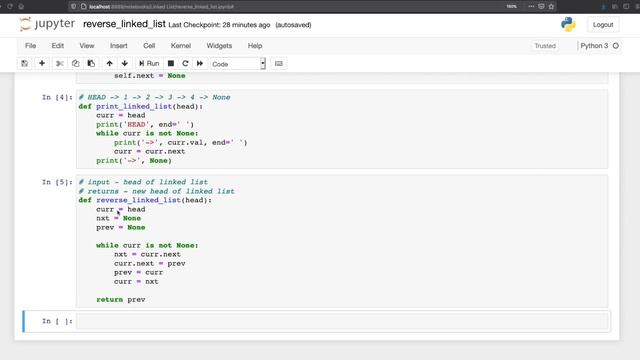Image resolution: width=640 pixels, height=360 pixels.
Task: Save the notebook with the floppy disk icon
Action: [24, 64]
